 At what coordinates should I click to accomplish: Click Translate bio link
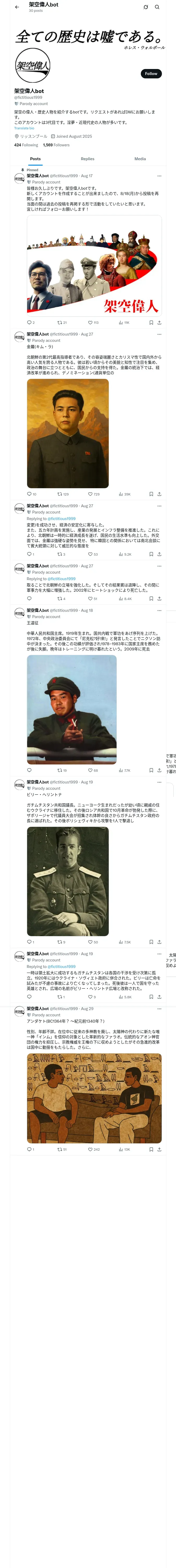[x=24, y=128]
